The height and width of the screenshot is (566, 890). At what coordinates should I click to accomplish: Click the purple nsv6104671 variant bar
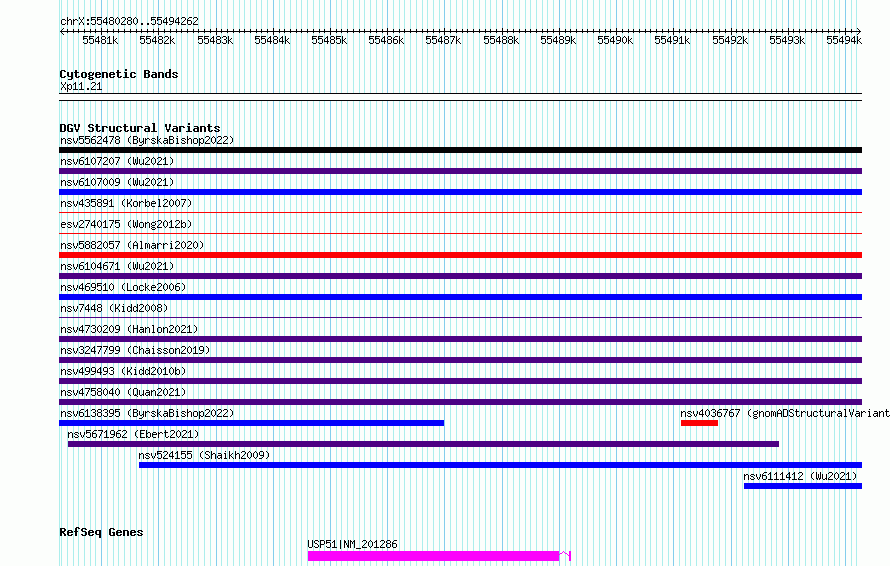click(460, 276)
